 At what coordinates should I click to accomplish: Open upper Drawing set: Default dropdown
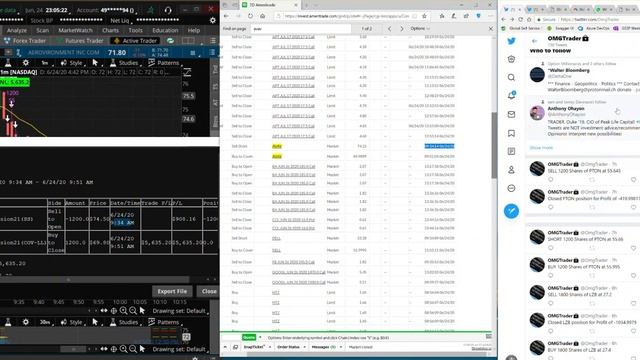[180, 311]
